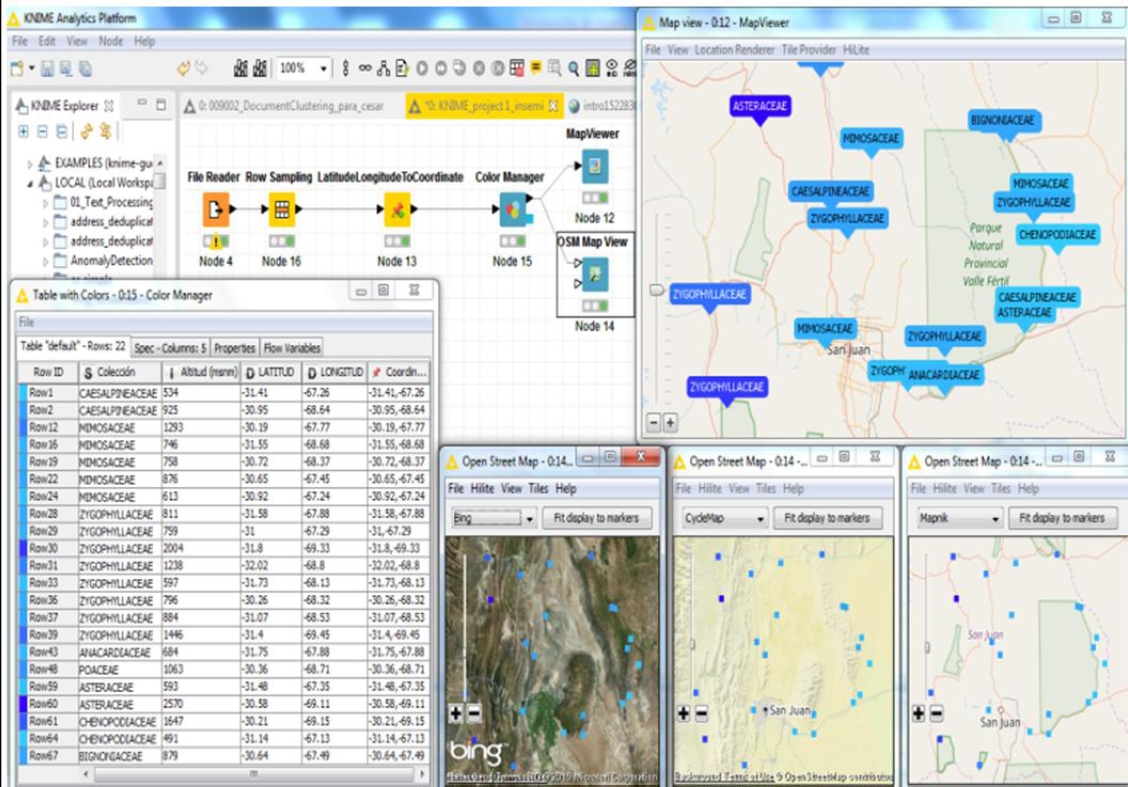Click Fit display to markers in Bing window
Screen dimensions: 1128x787
(x=596, y=518)
